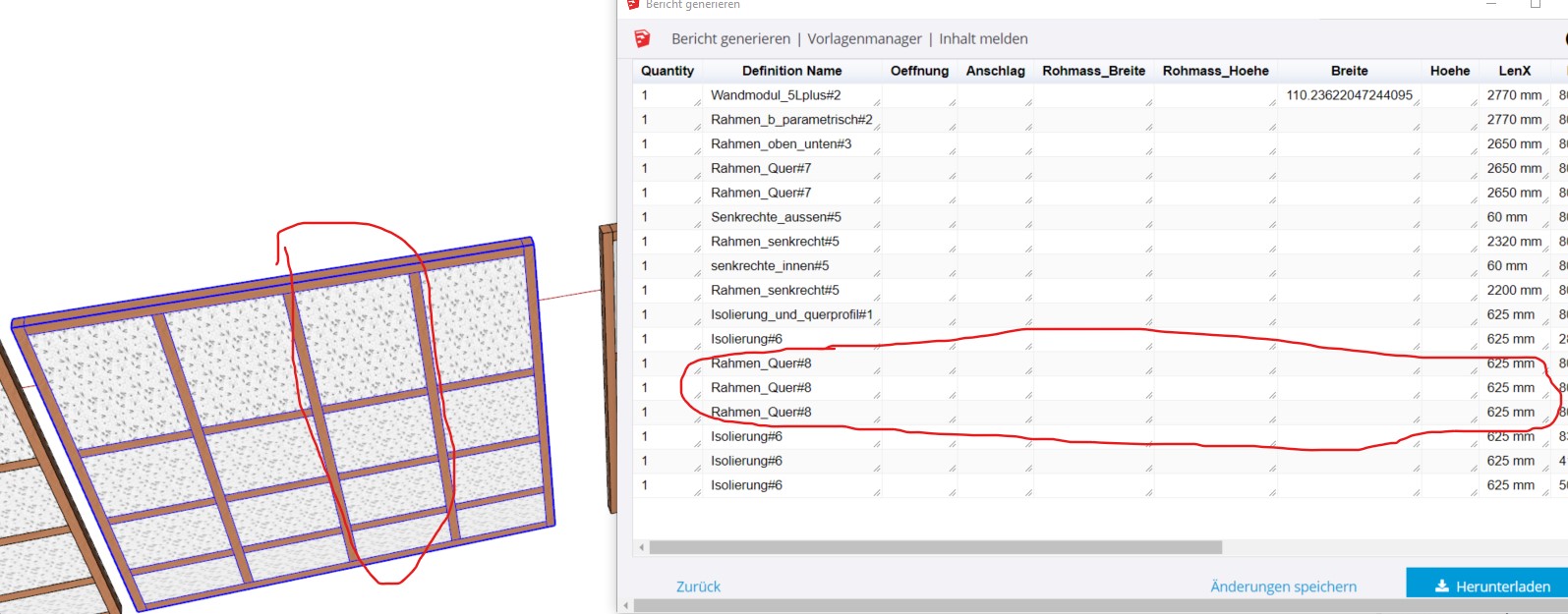This screenshot has width=1568, height=614.
Task: Click the Anschlag column header
Action: point(995,71)
